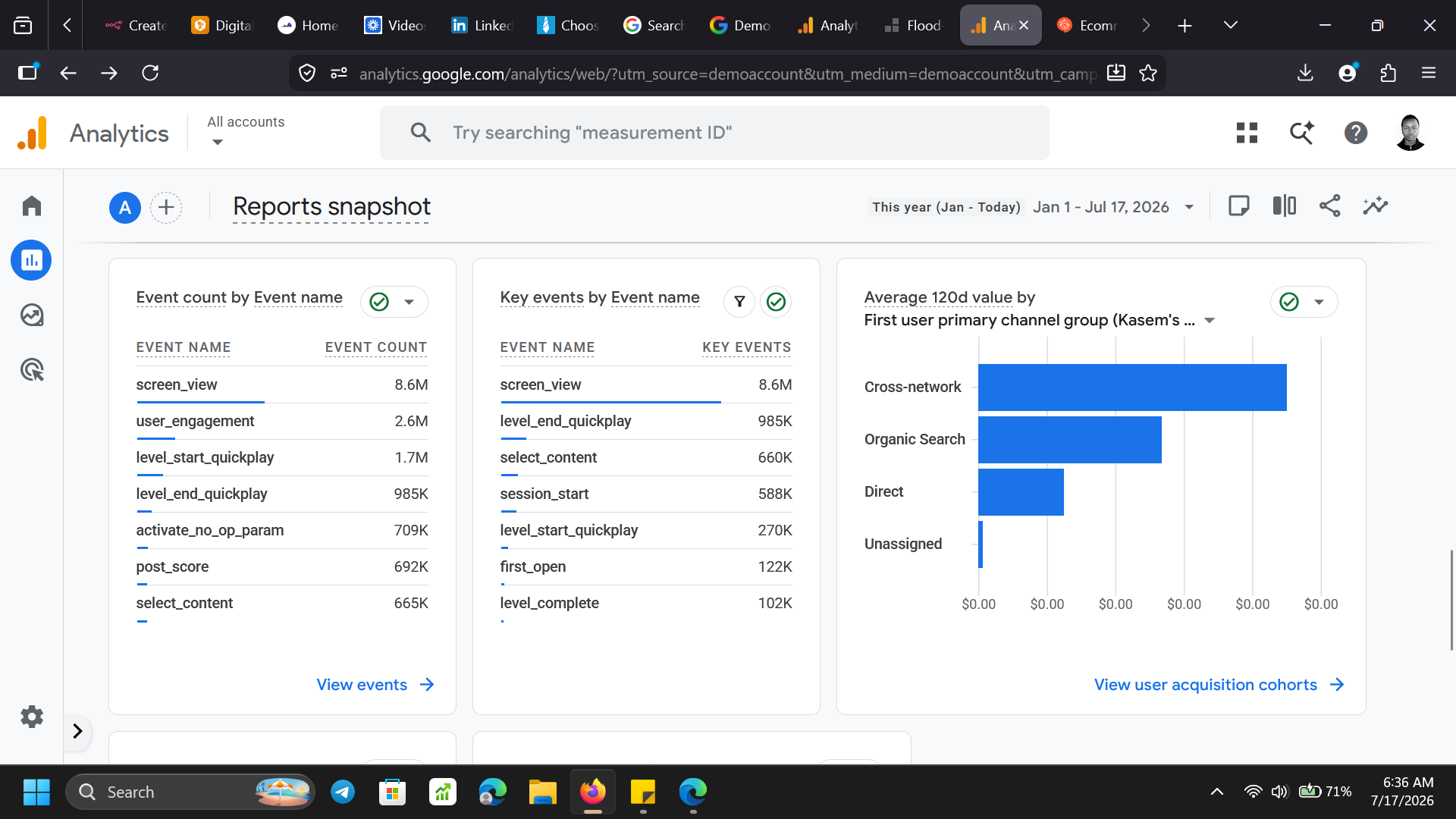The width and height of the screenshot is (1456, 819).
Task: Open the Reports icon in sidebar
Action: (x=31, y=260)
